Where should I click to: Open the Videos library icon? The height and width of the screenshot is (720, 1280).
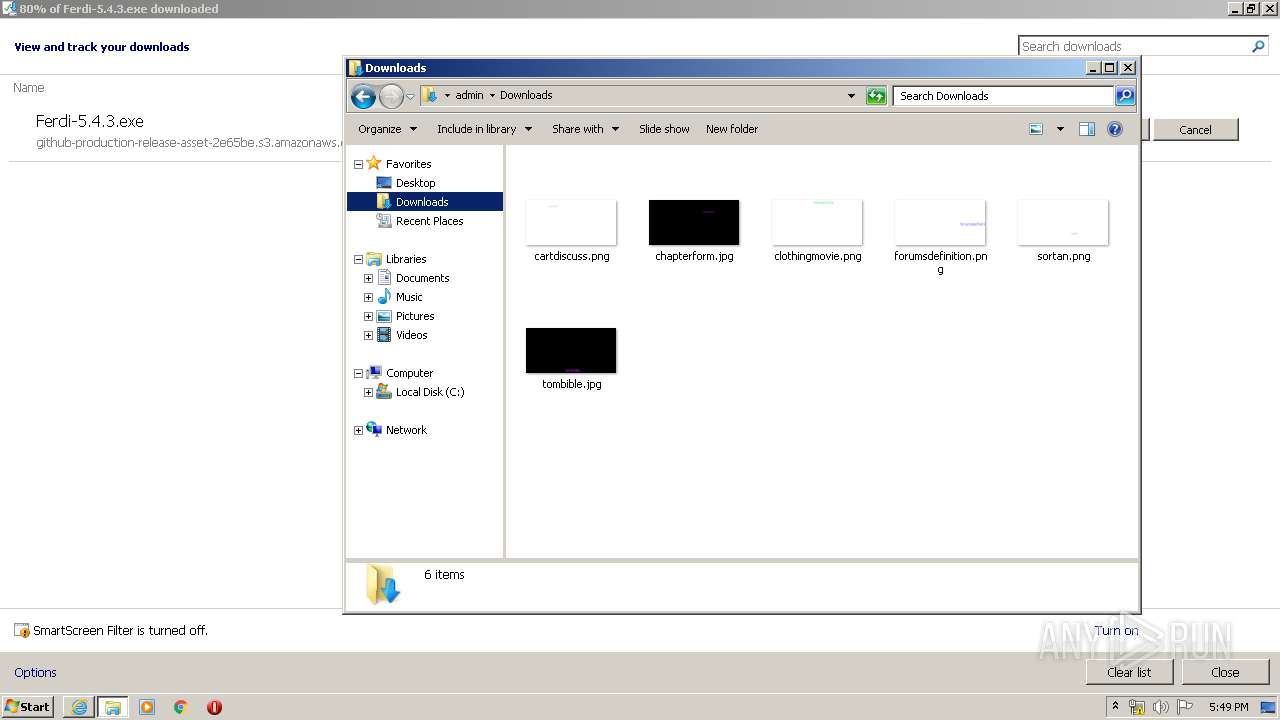coord(384,335)
